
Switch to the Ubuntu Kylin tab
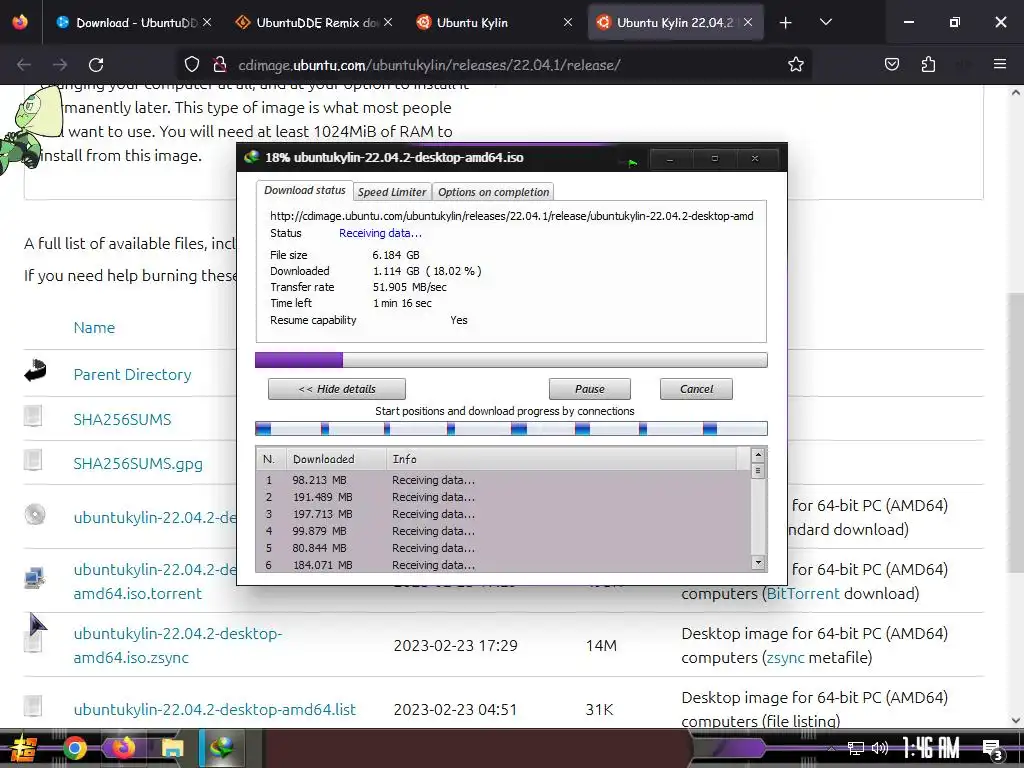494,23
